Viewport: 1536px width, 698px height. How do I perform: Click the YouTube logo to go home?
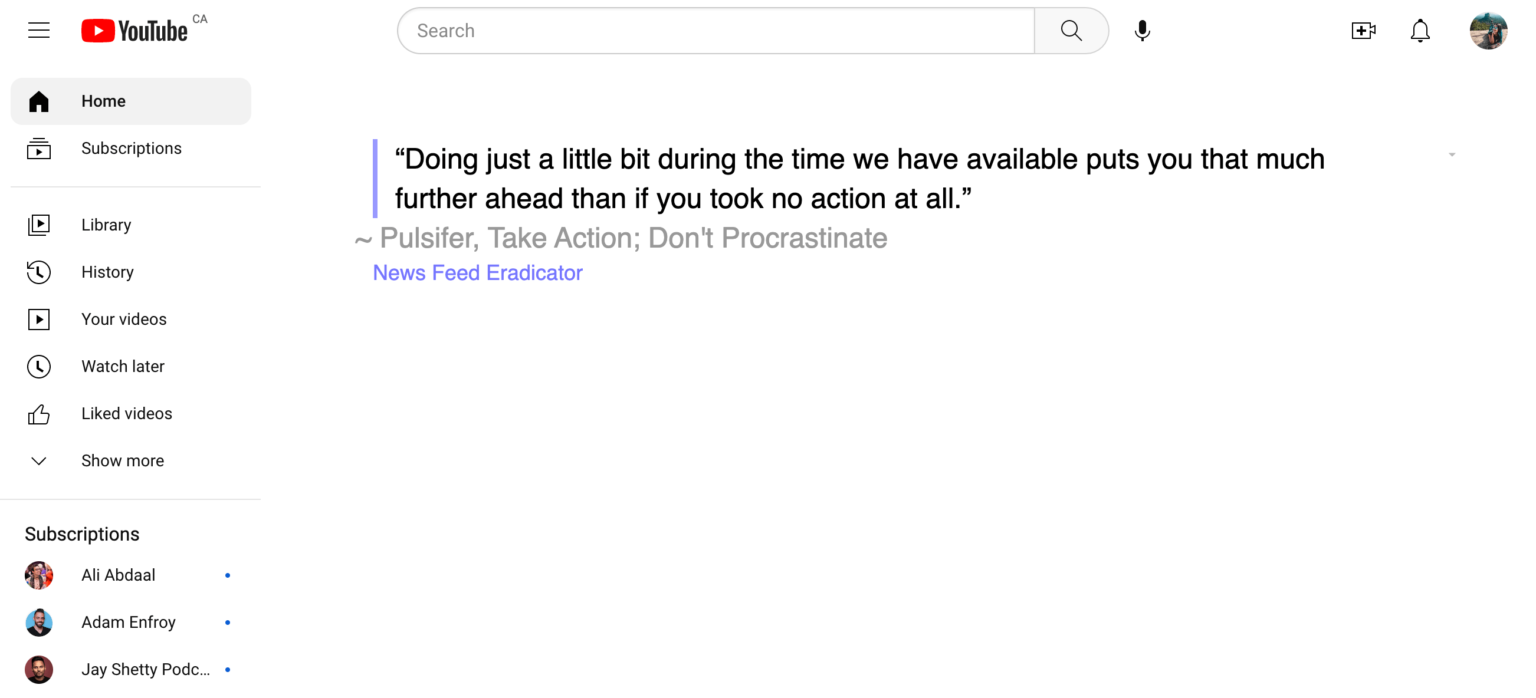point(135,30)
